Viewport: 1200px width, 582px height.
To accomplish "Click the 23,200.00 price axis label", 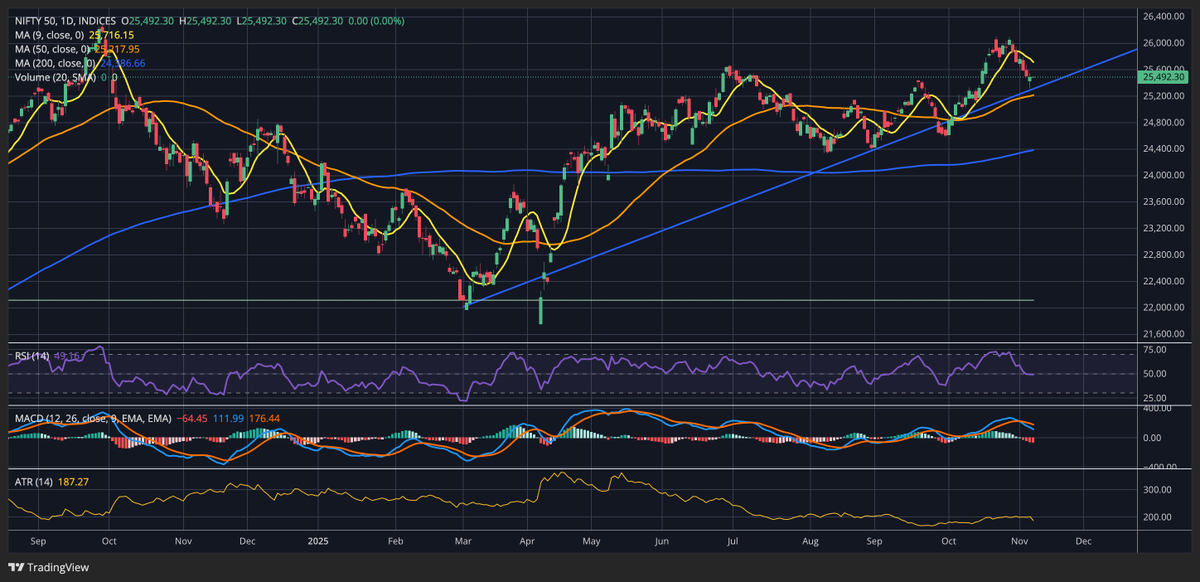I will pyautogui.click(x=1163, y=228).
